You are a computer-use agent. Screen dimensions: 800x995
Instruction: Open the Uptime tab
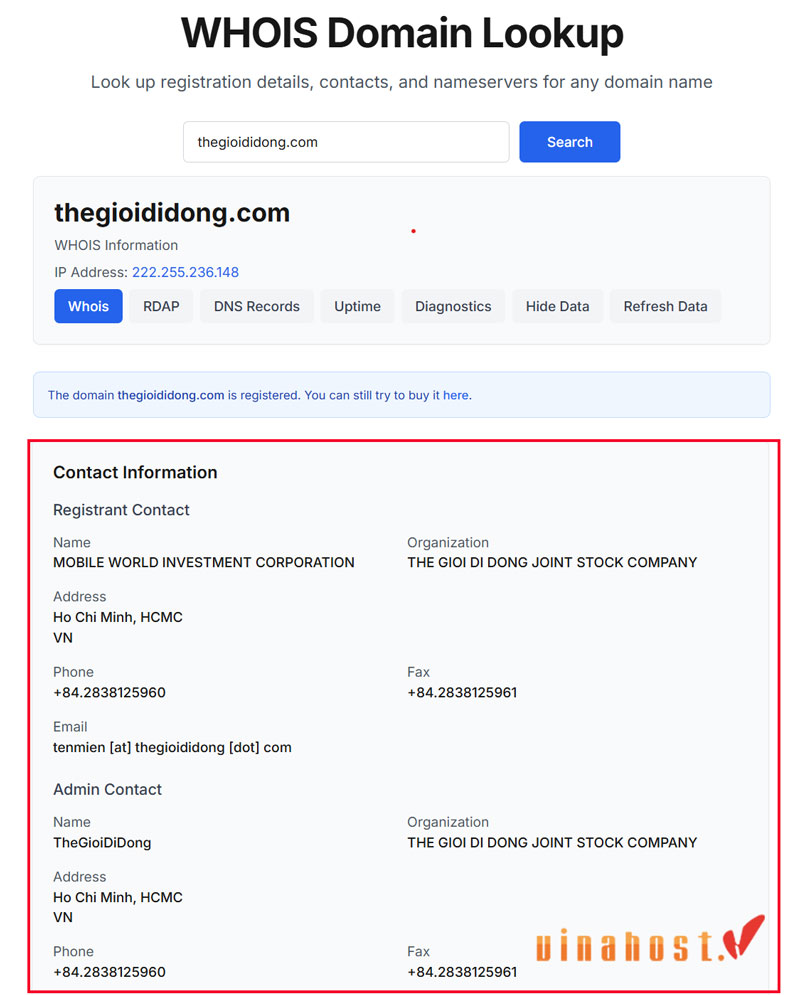pos(357,306)
